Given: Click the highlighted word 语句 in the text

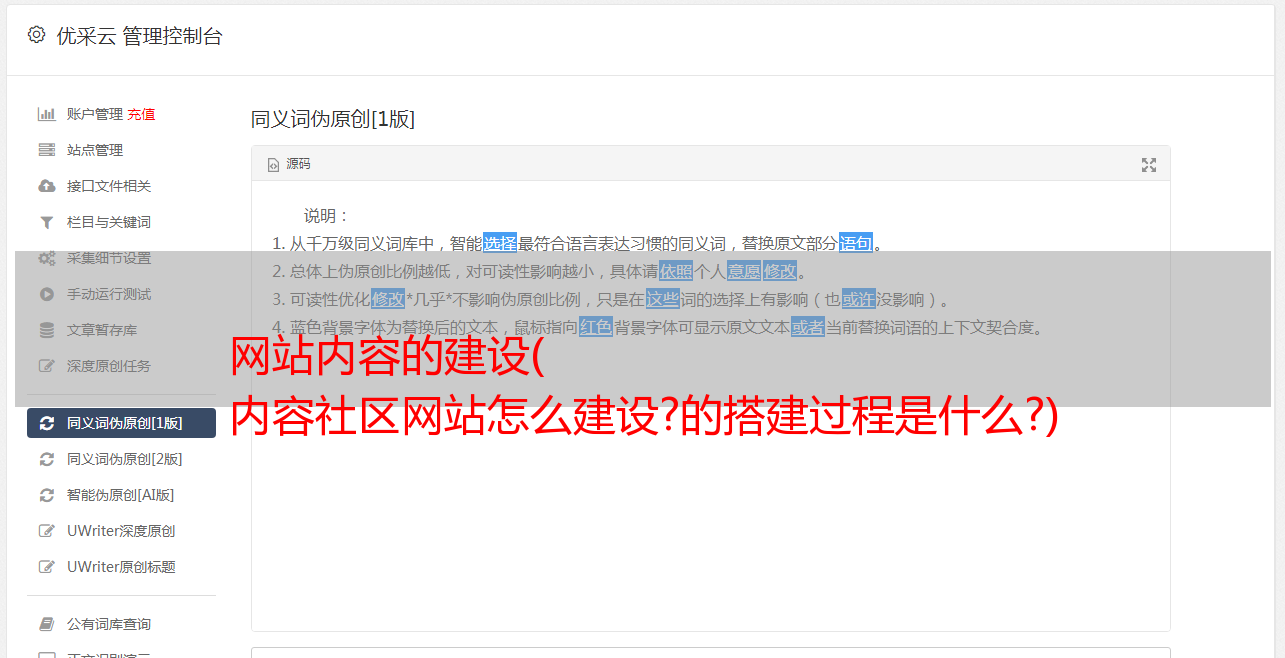Looking at the screenshot, I should [856, 243].
